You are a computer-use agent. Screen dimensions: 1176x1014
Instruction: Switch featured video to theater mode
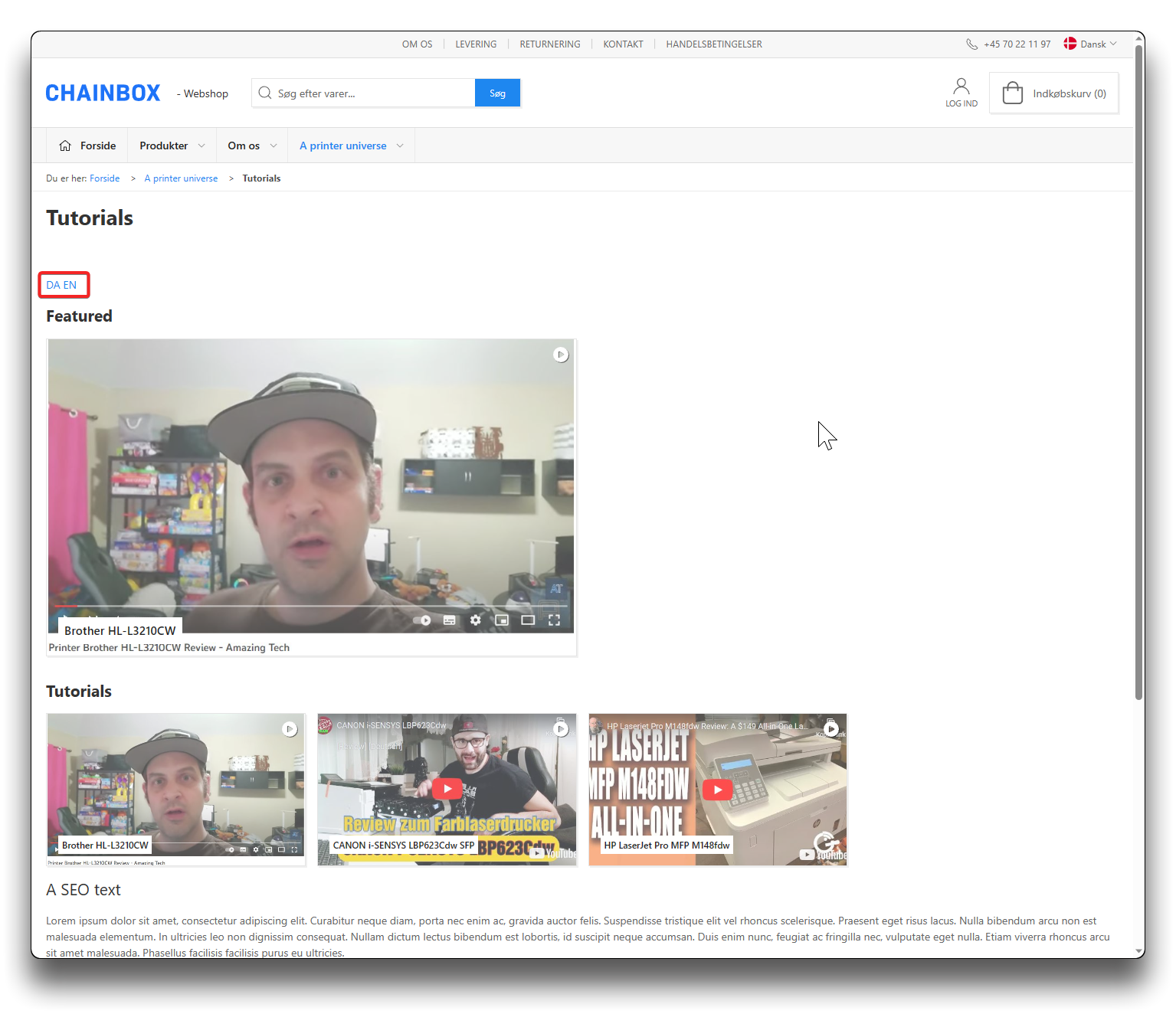pyautogui.click(x=528, y=620)
